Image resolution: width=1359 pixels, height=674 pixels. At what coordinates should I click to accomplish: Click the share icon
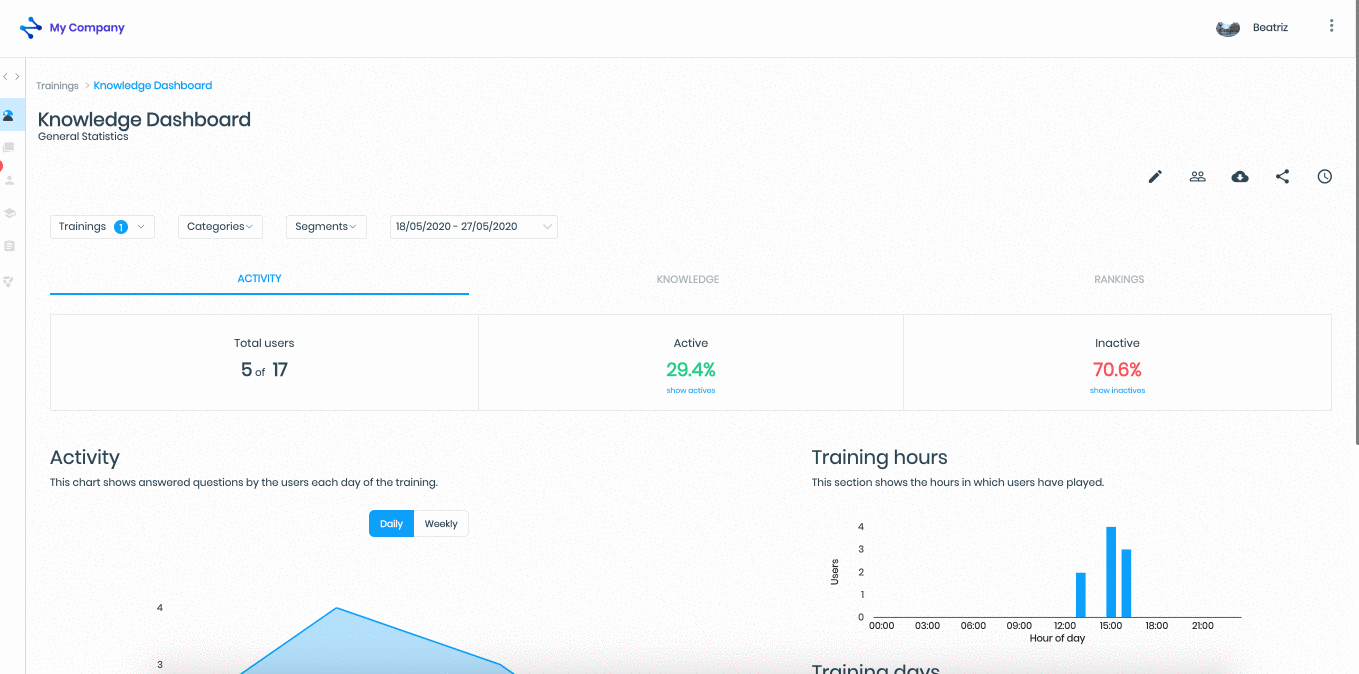1282,177
